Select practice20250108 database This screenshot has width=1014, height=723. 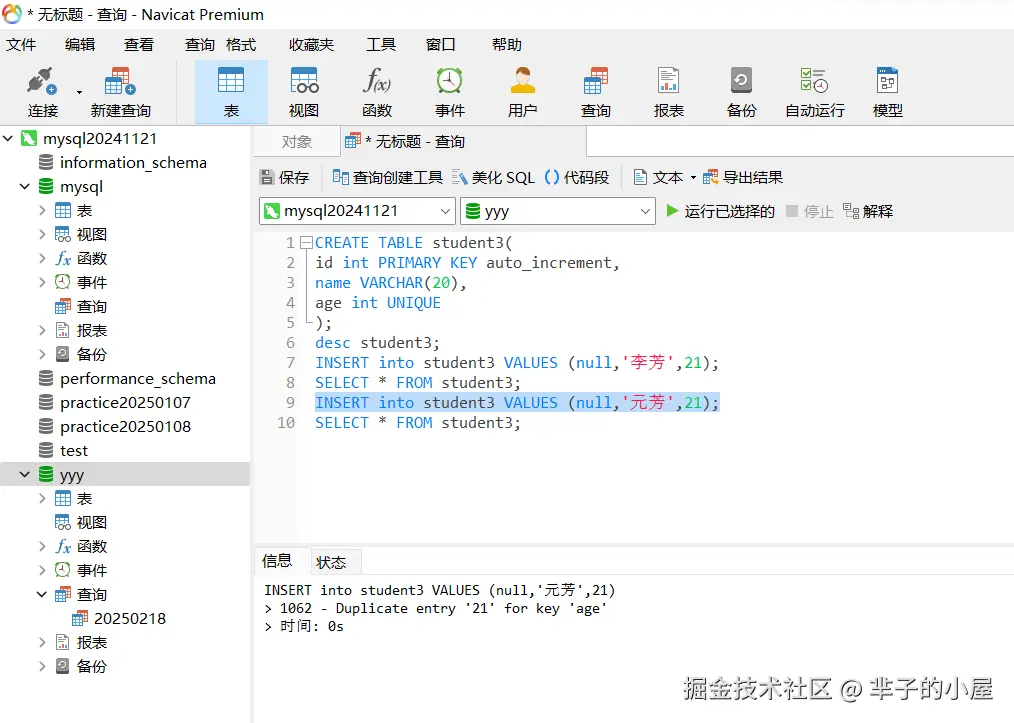tap(114, 426)
